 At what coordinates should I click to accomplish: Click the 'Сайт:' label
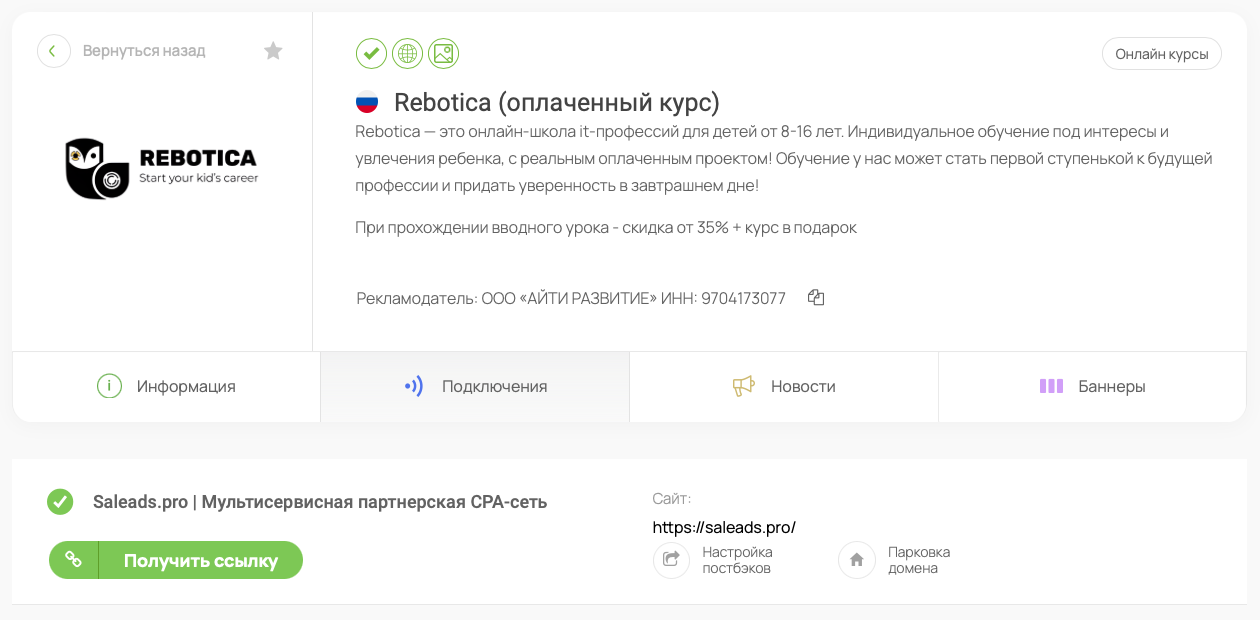pyautogui.click(x=672, y=498)
